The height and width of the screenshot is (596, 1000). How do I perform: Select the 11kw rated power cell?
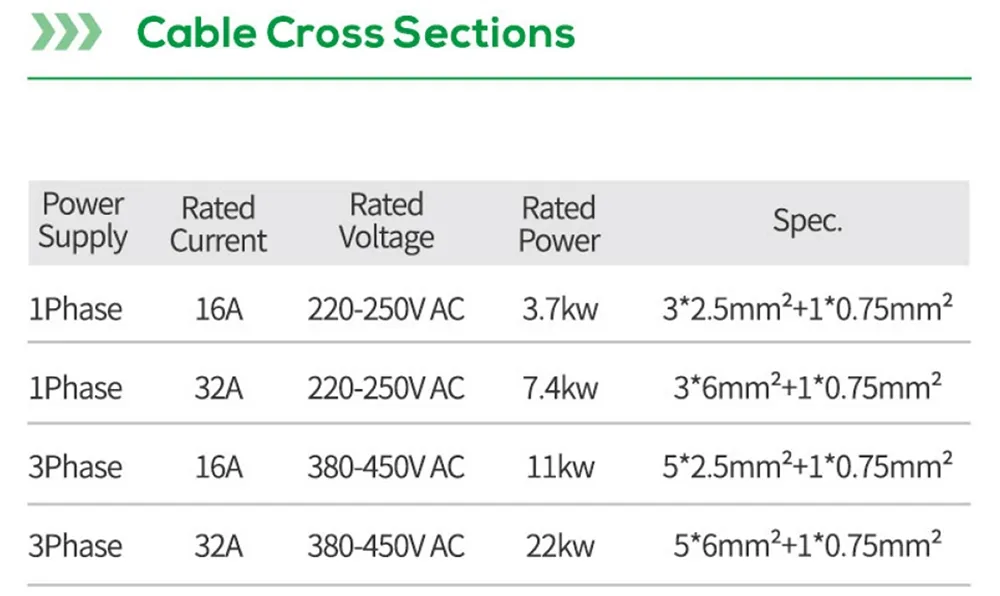[x=560, y=467]
